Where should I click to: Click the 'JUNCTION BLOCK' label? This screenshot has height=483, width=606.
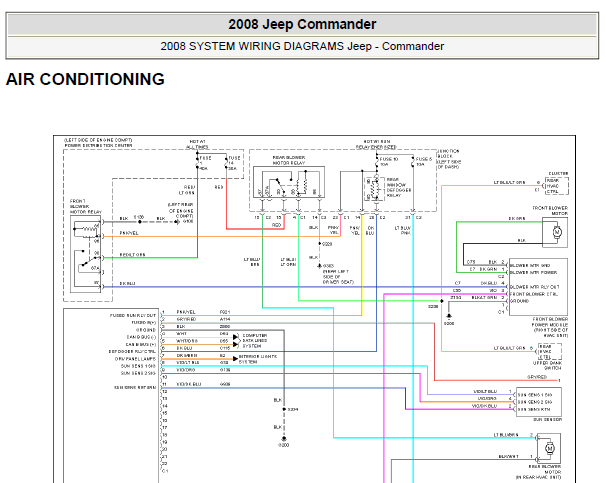pyautogui.click(x=448, y=153)
